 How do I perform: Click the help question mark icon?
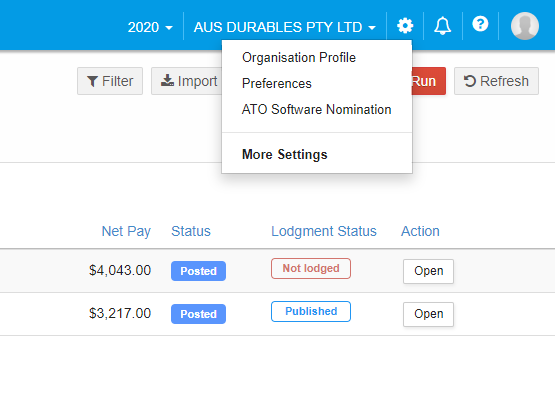[480, 24]
